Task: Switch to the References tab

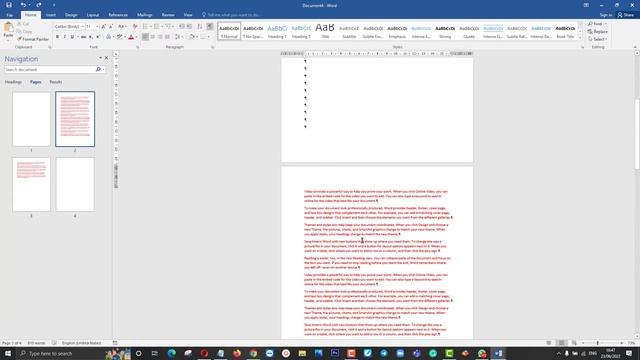Action: tap(118, 15)
